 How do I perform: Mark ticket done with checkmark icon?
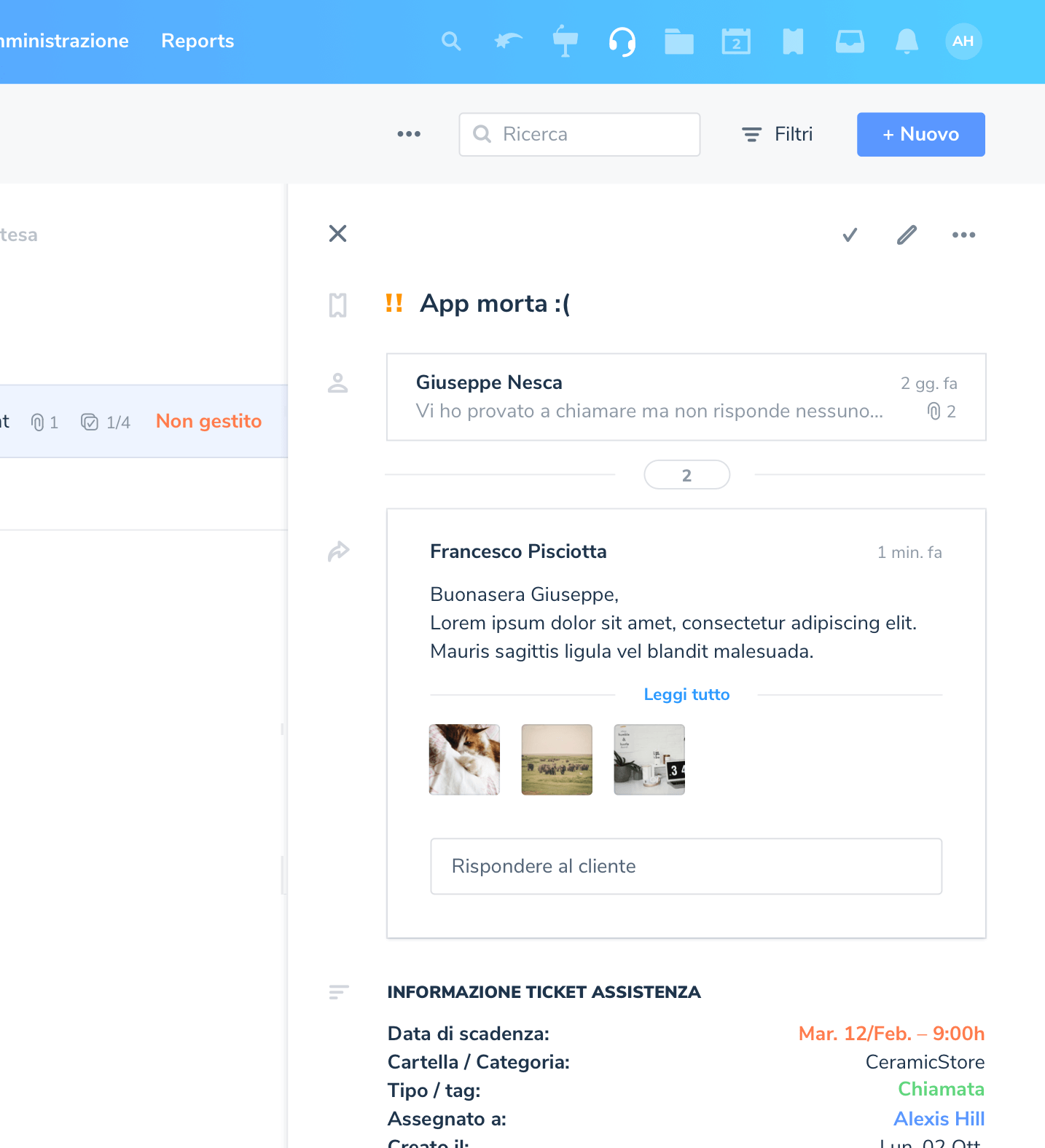[x=850, y=235]
